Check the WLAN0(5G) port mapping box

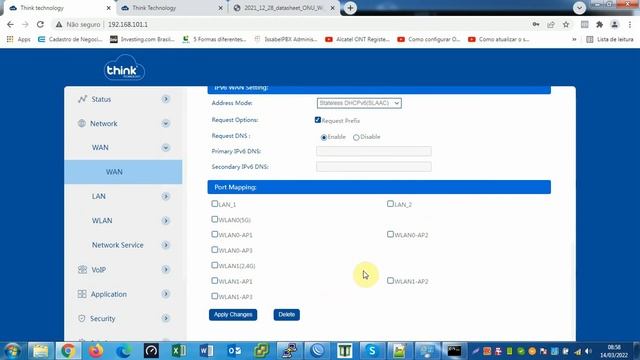[215, 219]
